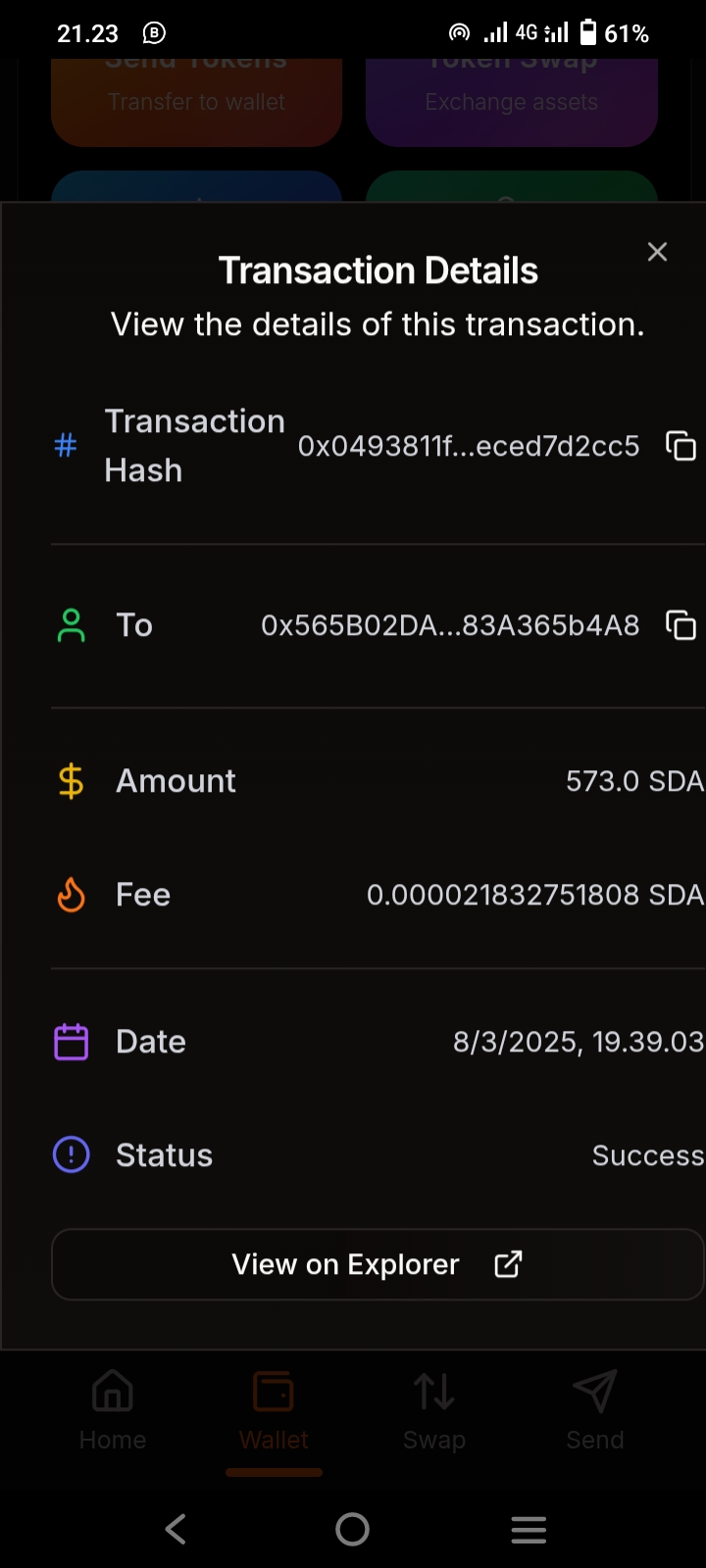Select the truncated transaction hash text
Image resolution: width=706 pixels, height=1568 pixels.
[469, 447]
